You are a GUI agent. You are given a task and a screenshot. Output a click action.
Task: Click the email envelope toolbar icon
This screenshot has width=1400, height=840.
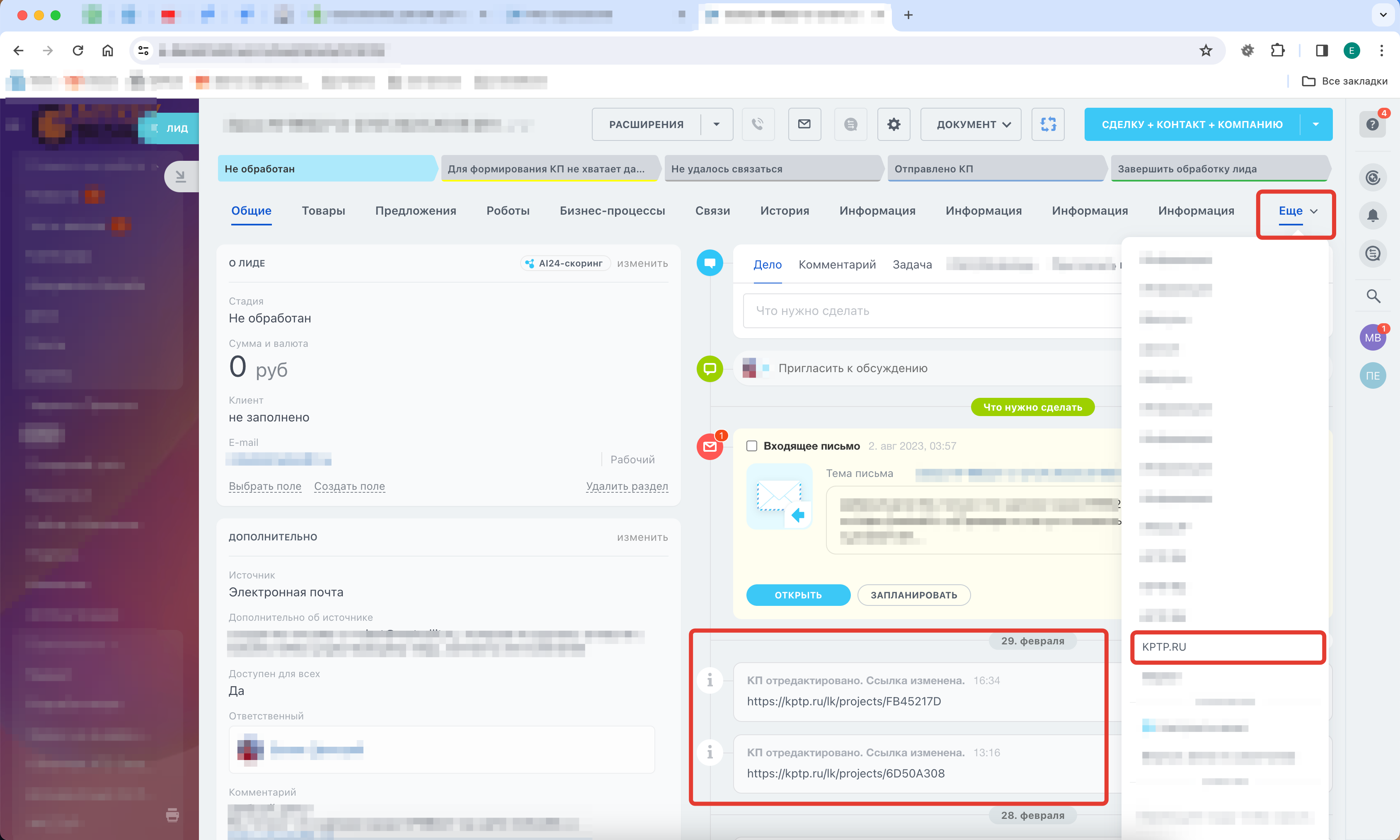tap(804, 124)
